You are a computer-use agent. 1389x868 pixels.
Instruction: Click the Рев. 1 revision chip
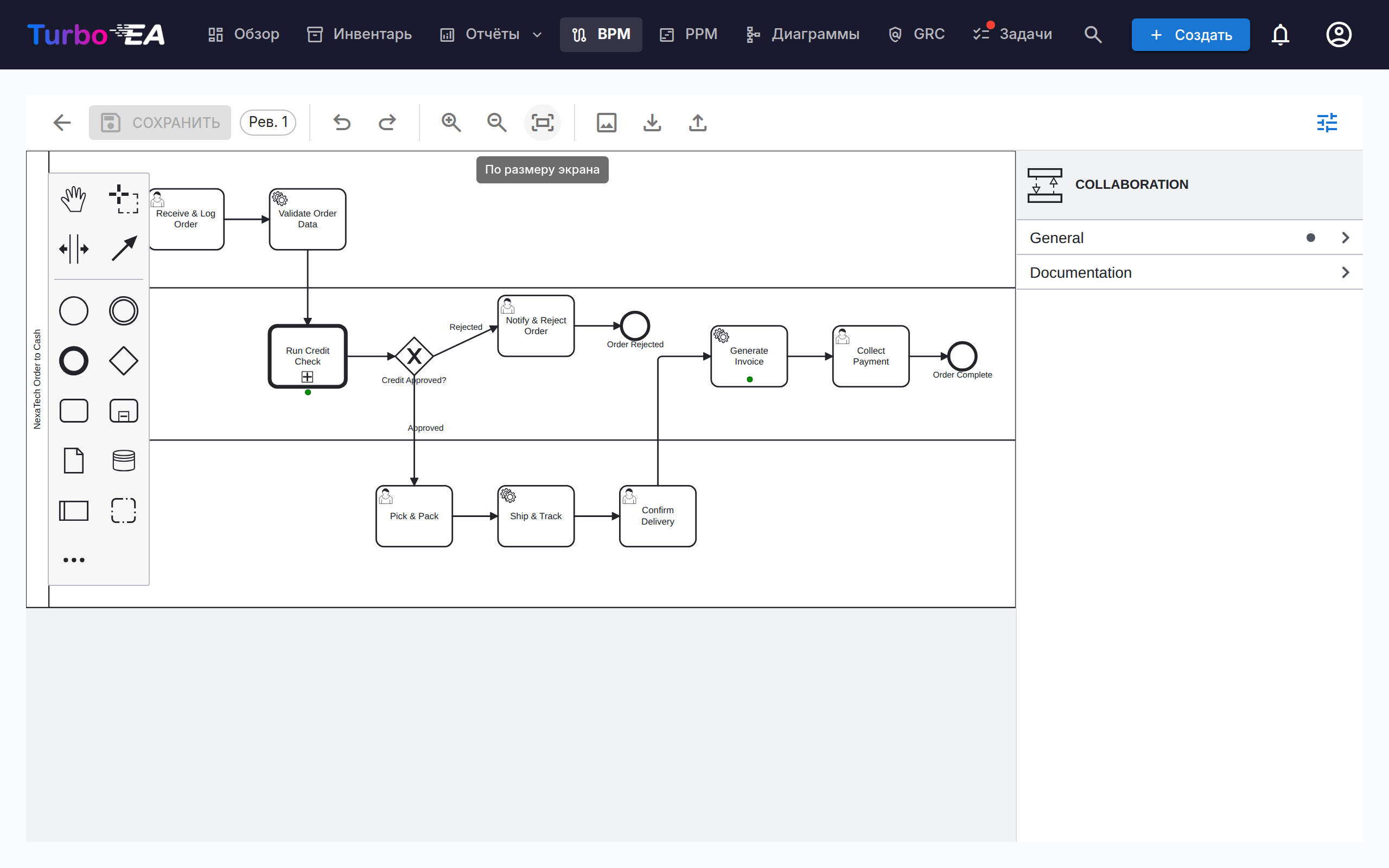pos(268,122)
